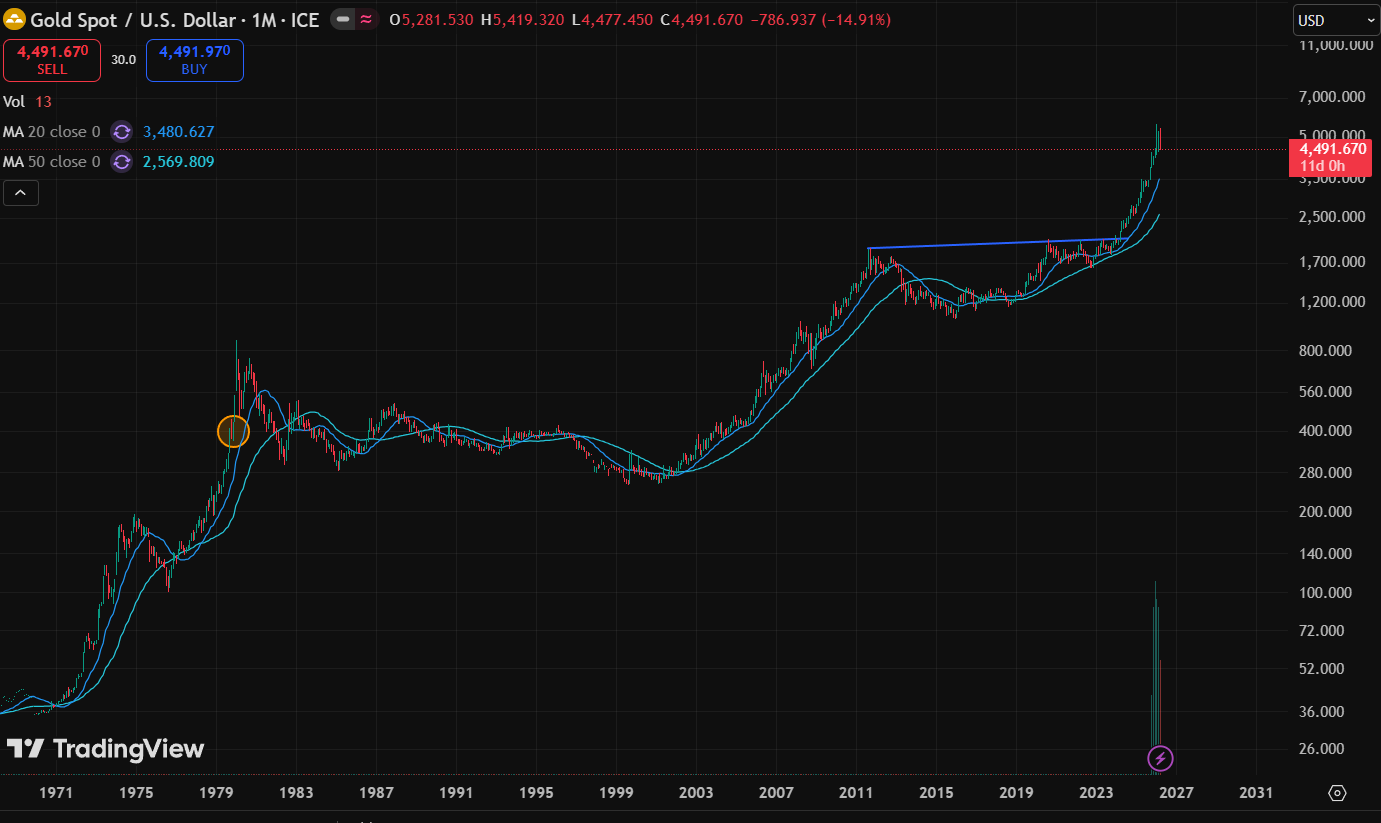
Task: Select the MA 20 close indicator label
Action: [x=51, y=132]
